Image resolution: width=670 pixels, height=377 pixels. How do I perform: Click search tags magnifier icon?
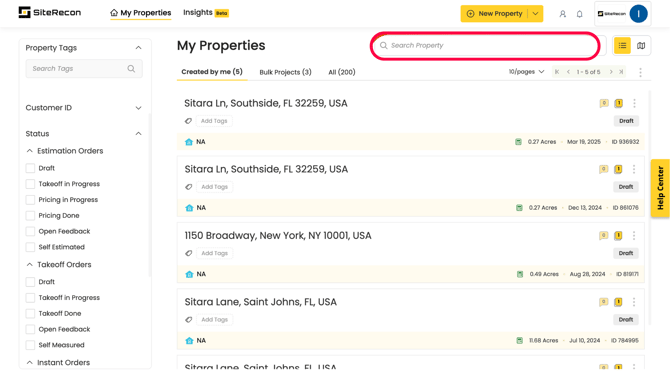pyautogui.click(x=131, y=68)
